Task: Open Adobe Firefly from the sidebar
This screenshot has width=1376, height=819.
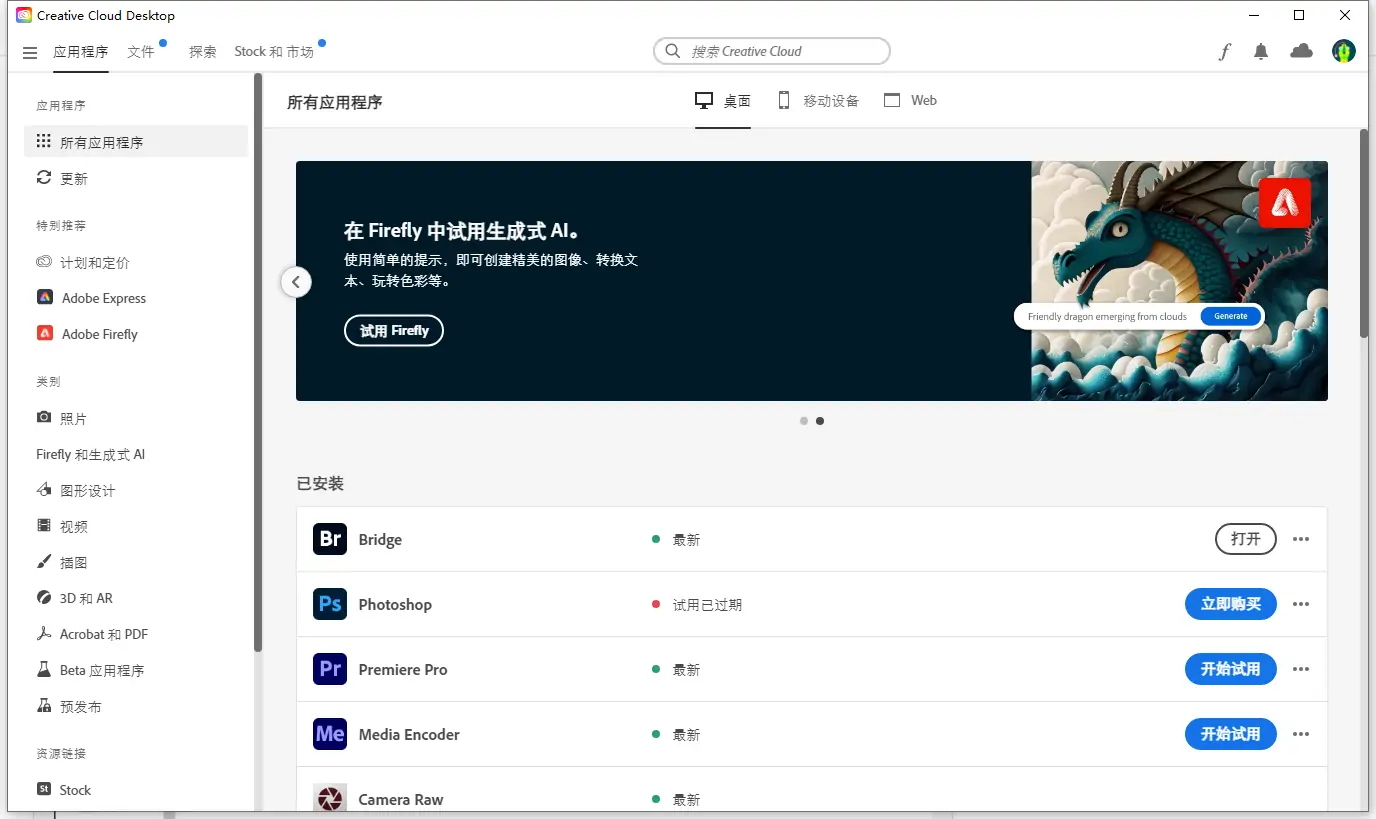Action: click(97, 333)
